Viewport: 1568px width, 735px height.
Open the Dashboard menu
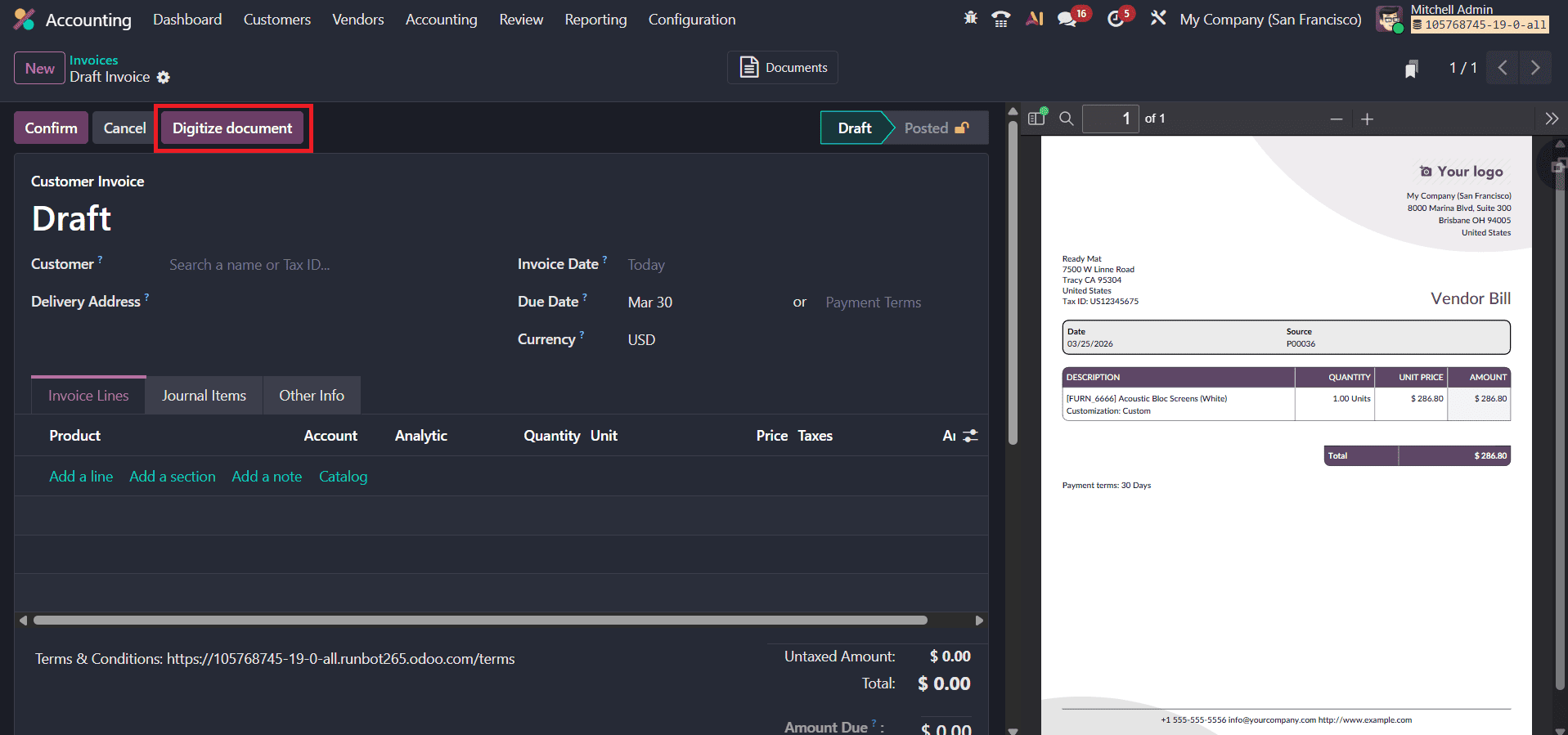187,20
